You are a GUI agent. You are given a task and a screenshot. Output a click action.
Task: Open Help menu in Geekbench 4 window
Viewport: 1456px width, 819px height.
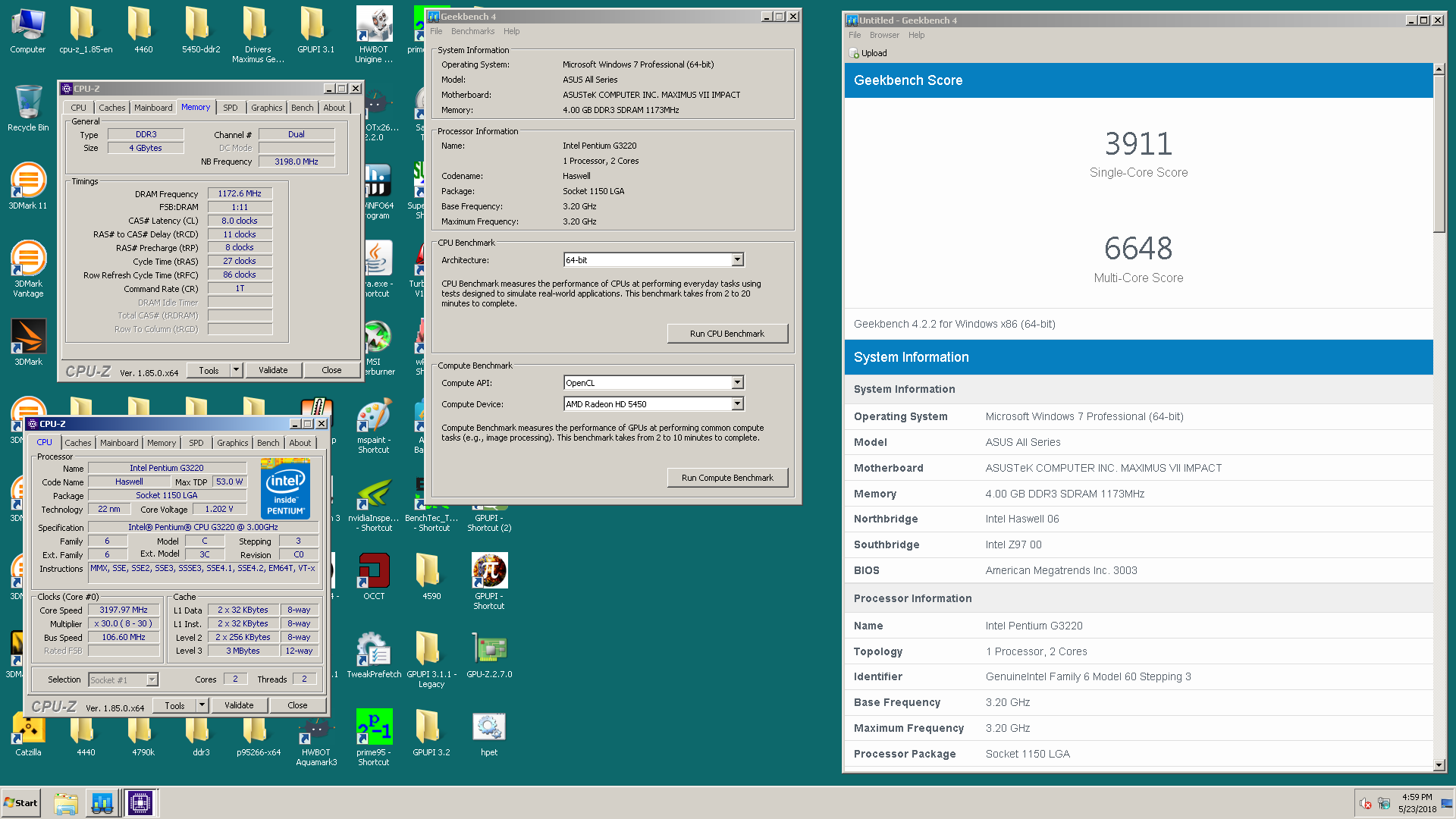tap(512, 31)
